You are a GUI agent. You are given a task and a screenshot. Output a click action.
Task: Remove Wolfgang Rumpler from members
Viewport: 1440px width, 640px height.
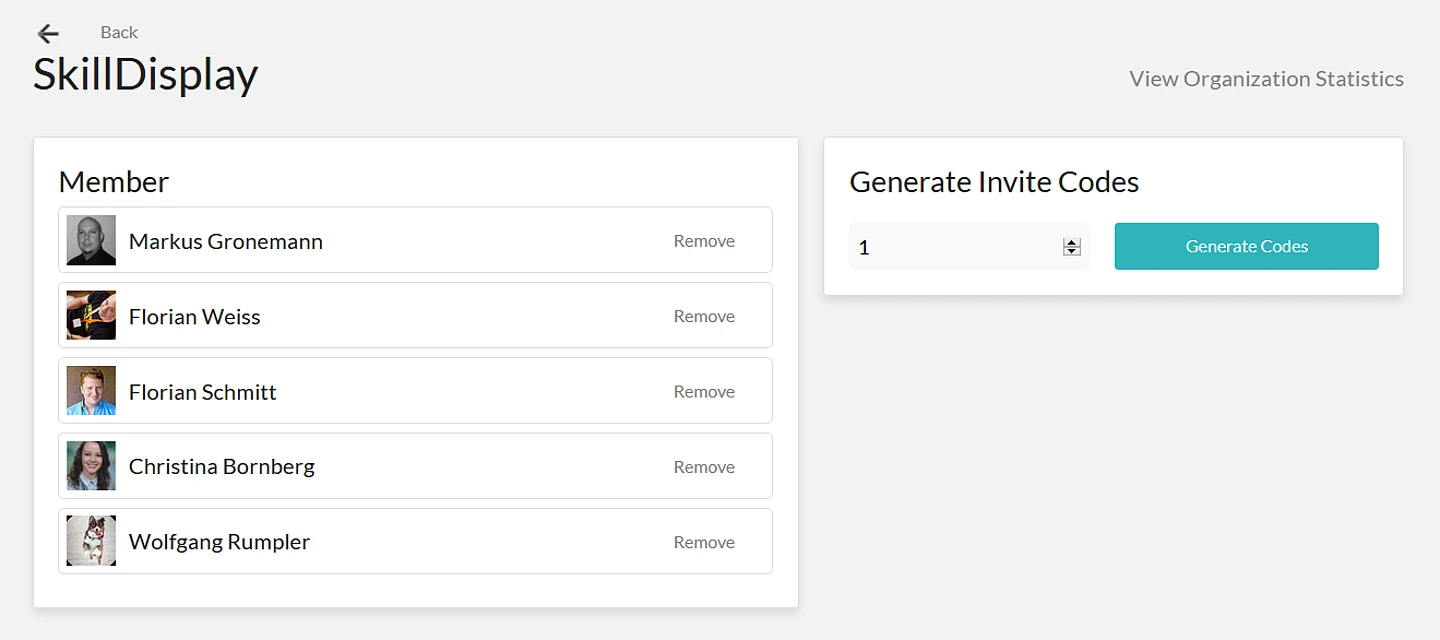(x=704, y=542)
